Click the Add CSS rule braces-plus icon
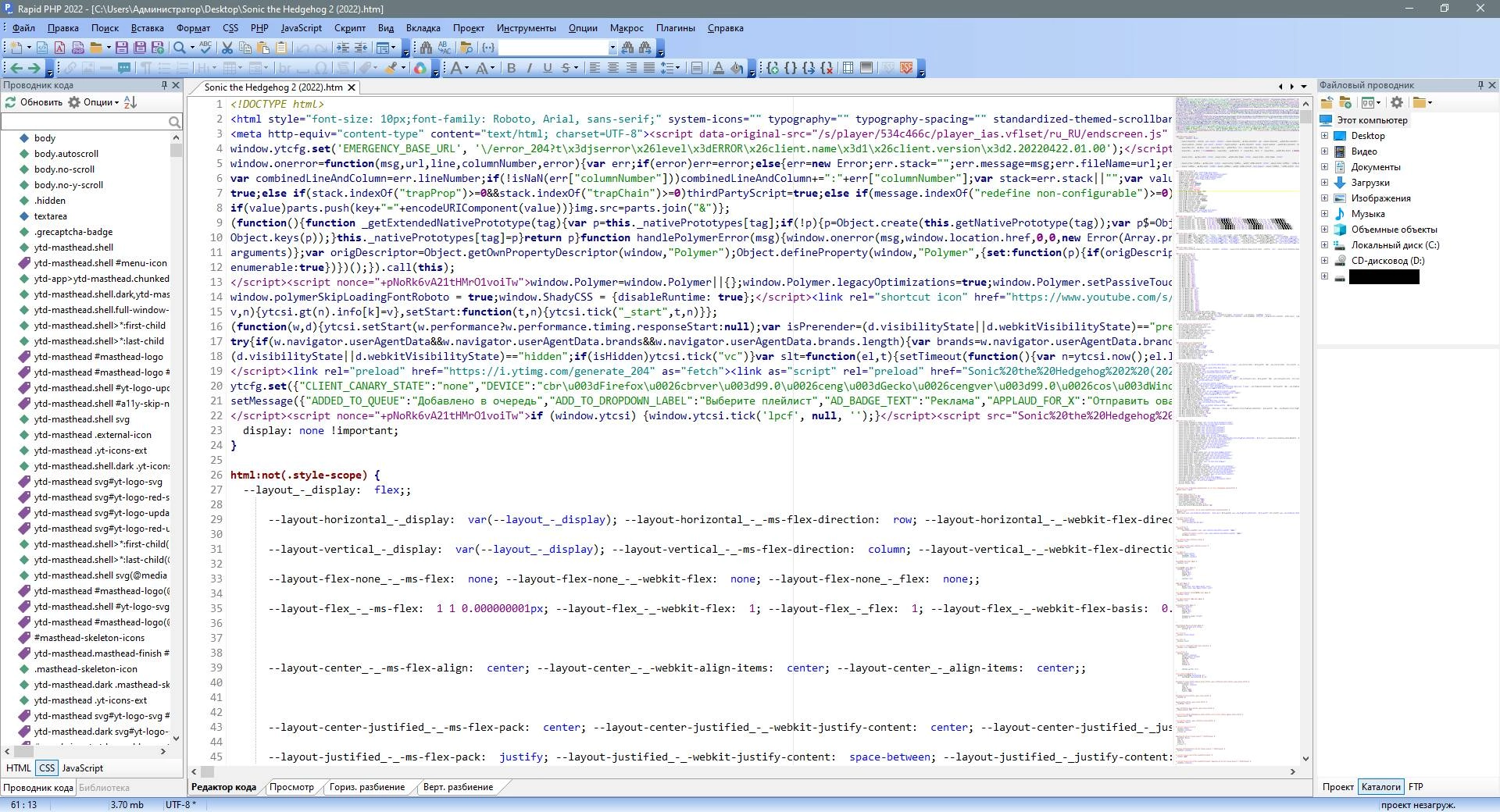This screenshot has width=1500, height=812. click(772, 68)
